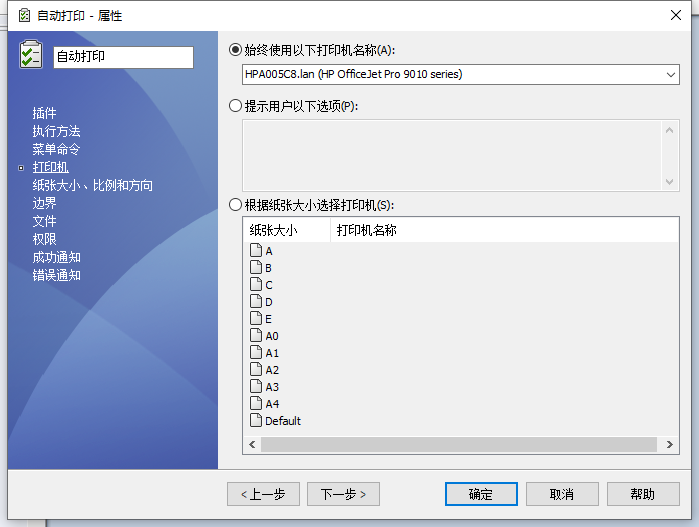
Task: Close the 自动打印 properties dialog
Action: click(x=676, y=15)
